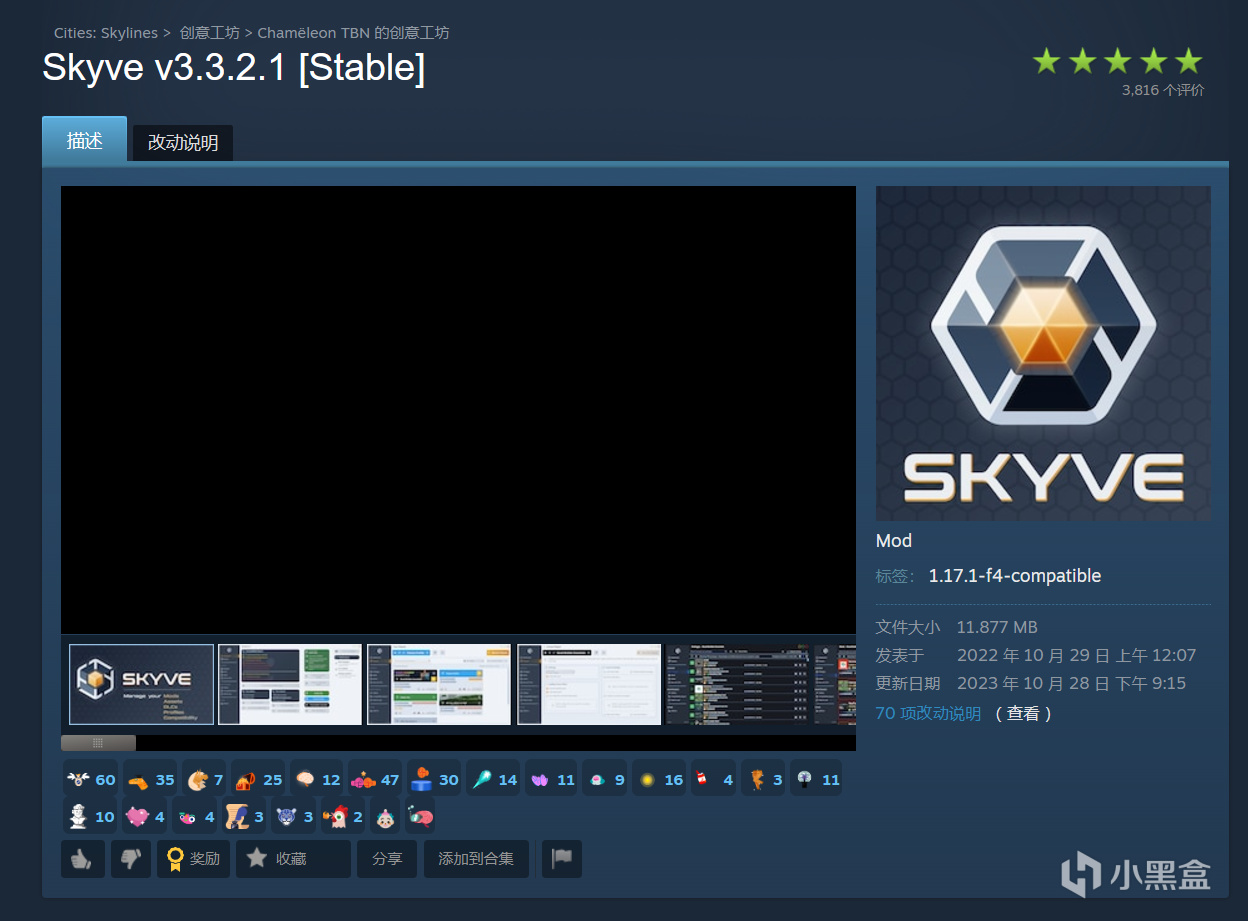Click the chicken award badge showing 2

point(343,816)
